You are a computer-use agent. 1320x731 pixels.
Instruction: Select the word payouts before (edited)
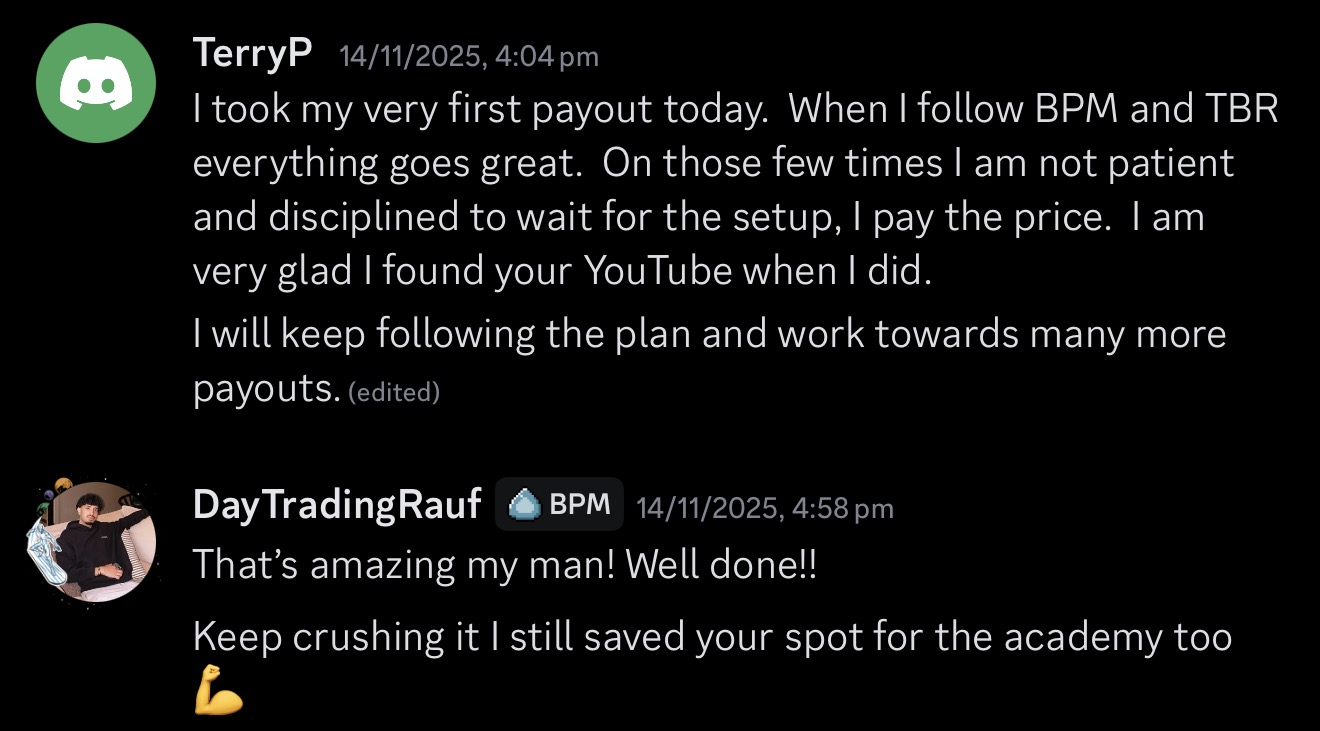(x=267, y=390)
